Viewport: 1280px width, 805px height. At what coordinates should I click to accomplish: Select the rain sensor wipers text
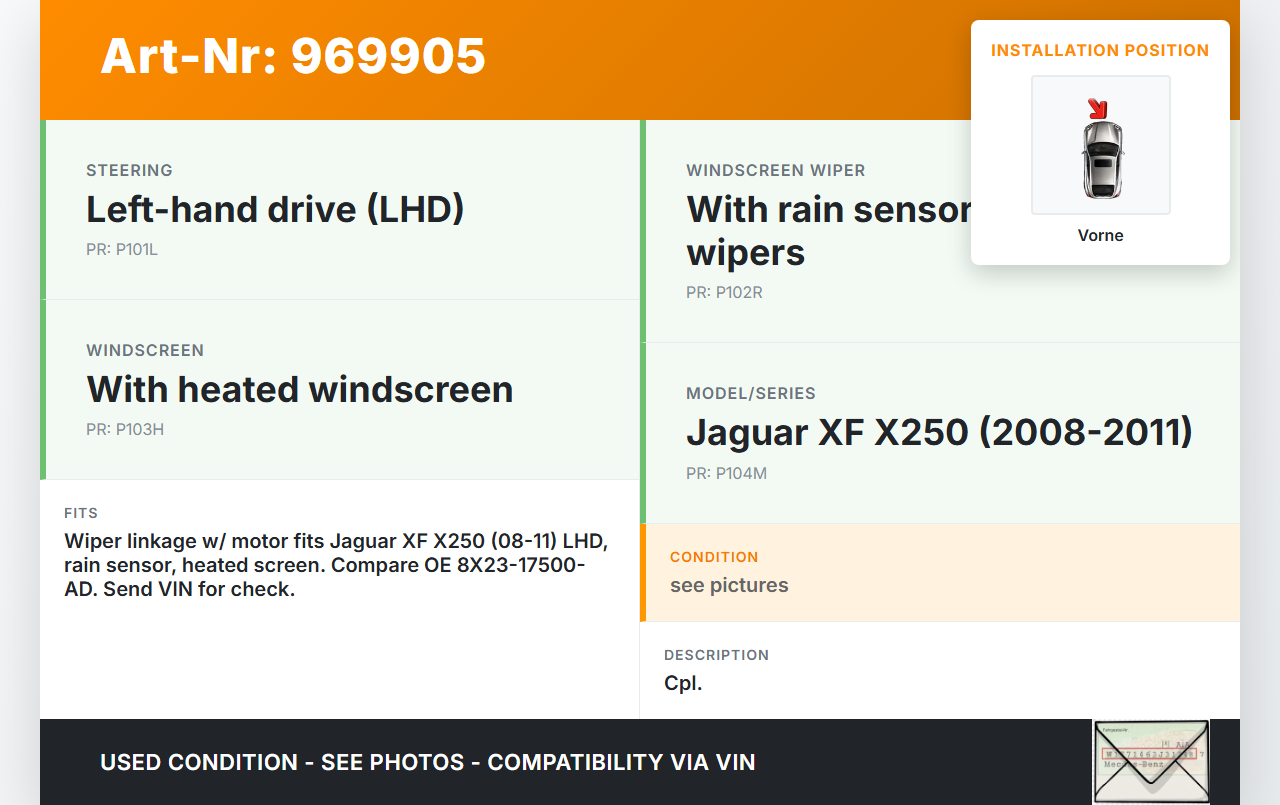pyautogui.click(x=828, y=231)
